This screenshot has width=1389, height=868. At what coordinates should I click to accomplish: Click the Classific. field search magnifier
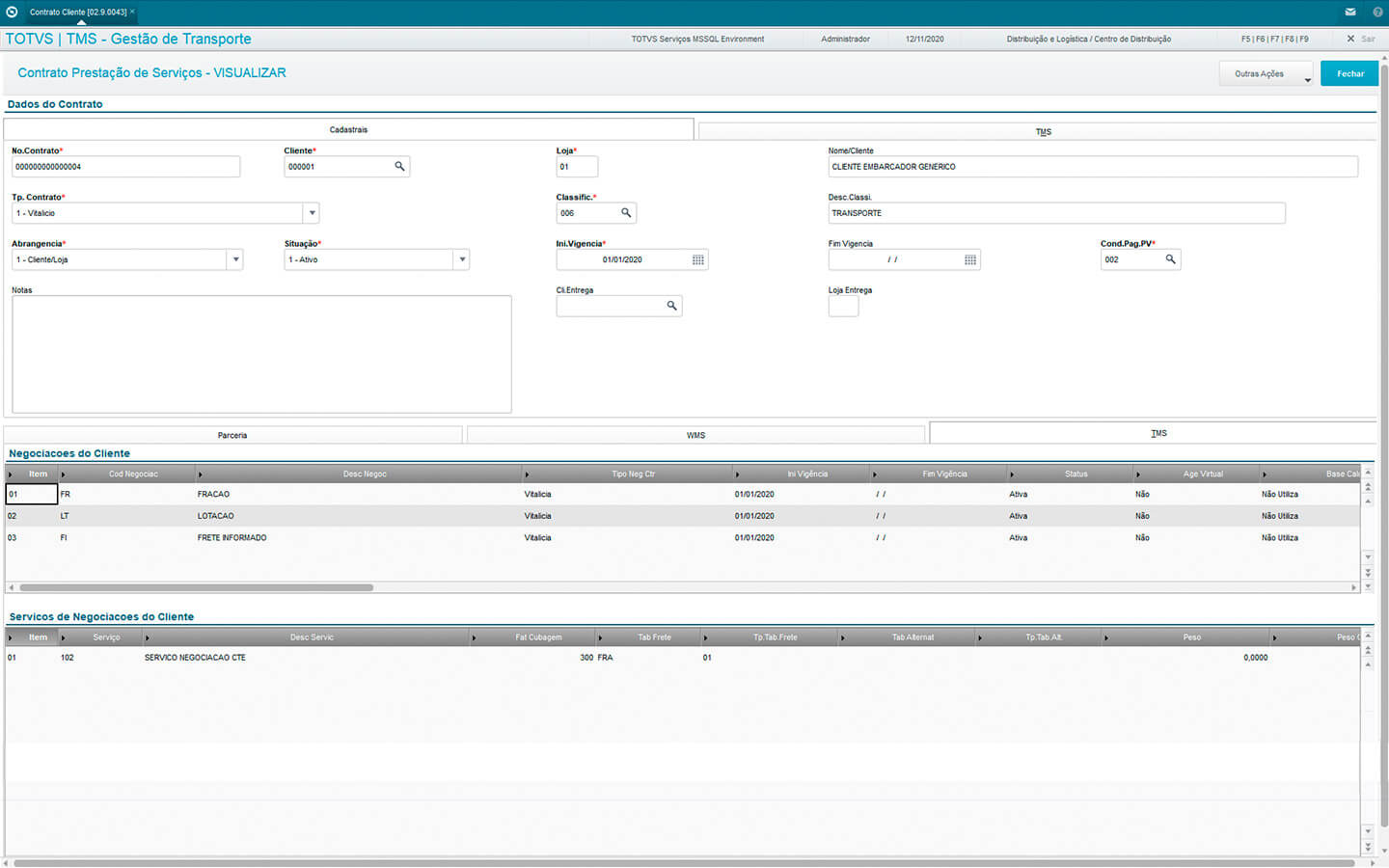(x=626, y=212)
